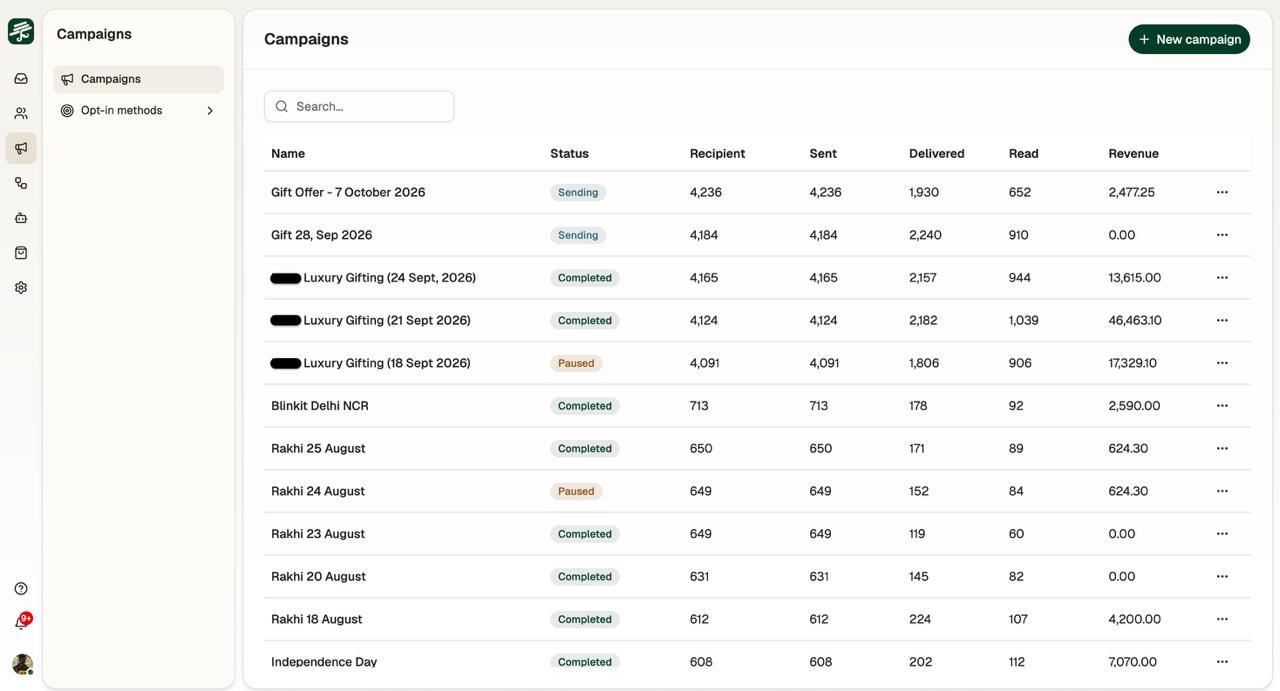Click the New campaign button
This screenshot has width=1280, height=691.
pos(1189,39)
